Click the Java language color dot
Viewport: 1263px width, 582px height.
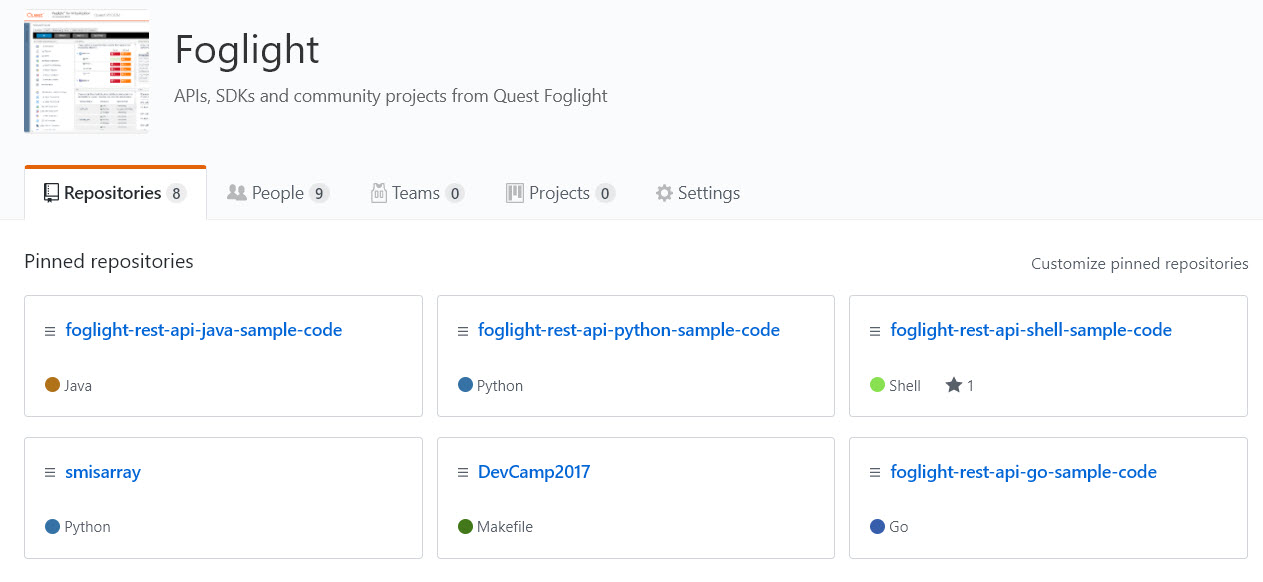tap(52, 385)
